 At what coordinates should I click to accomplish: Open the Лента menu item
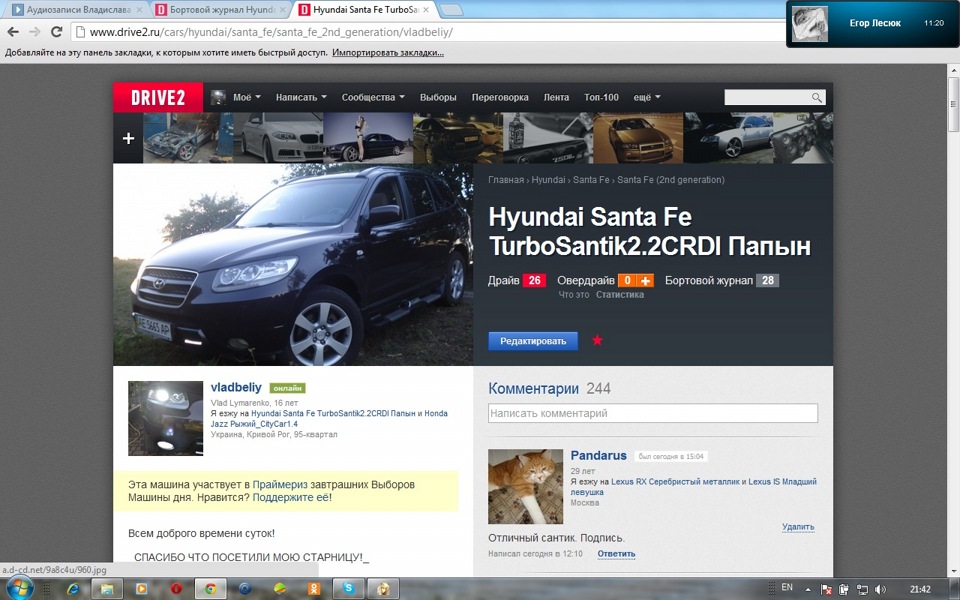[x=556, y=97]
